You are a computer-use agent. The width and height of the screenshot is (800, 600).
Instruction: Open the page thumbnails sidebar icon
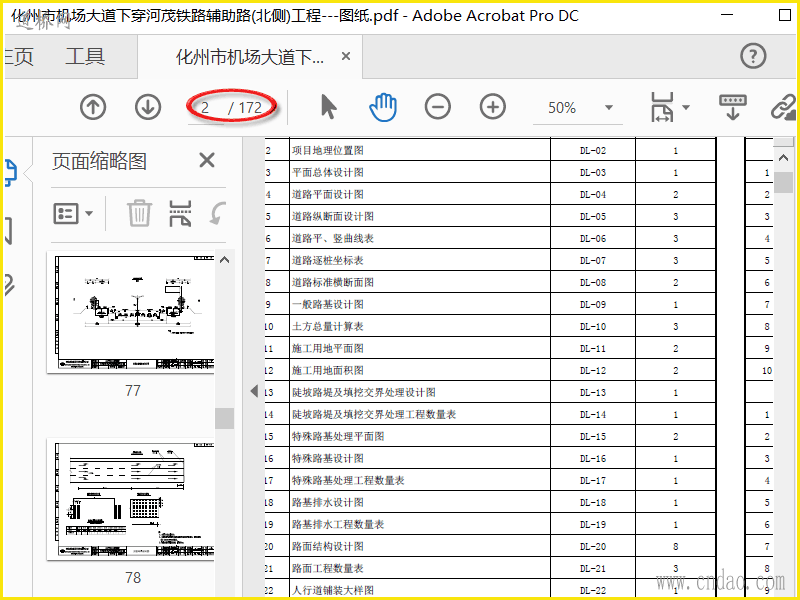pyautogui.click(x=10, y=172)
